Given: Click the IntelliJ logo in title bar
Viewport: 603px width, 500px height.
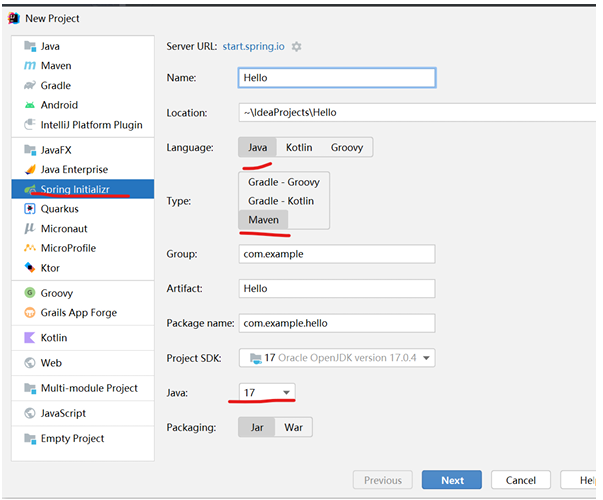Looking at the screenshot, I should 14,18.
